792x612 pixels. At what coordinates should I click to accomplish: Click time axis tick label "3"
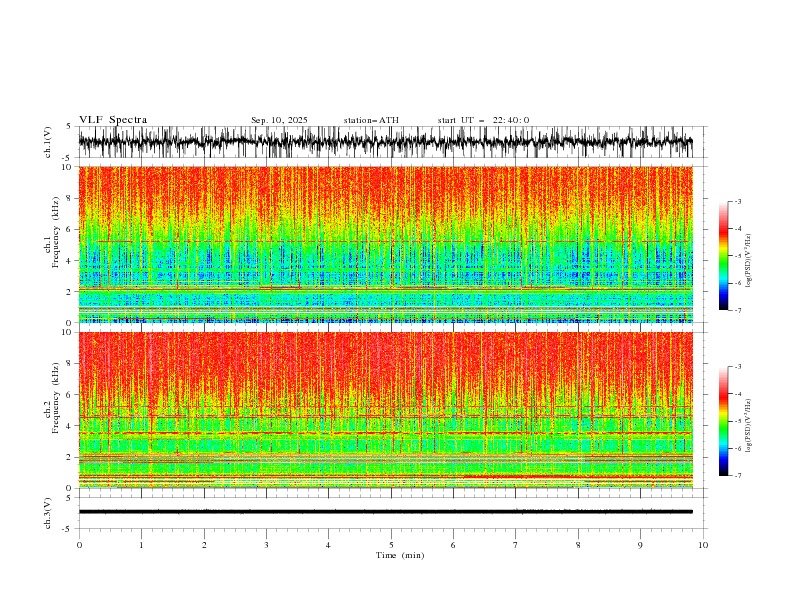coord(266,545)
